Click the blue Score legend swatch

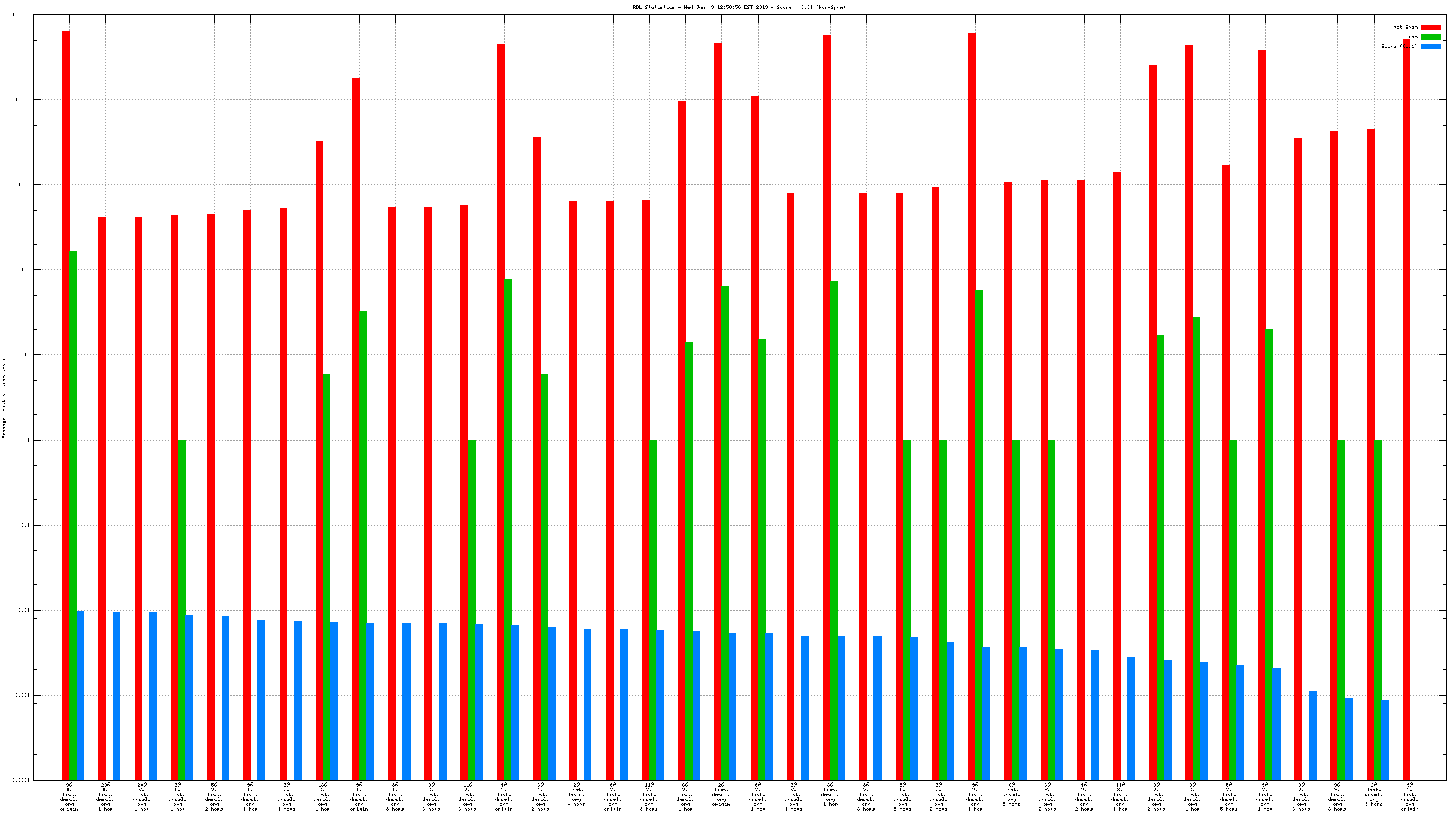coord(1430,46)
